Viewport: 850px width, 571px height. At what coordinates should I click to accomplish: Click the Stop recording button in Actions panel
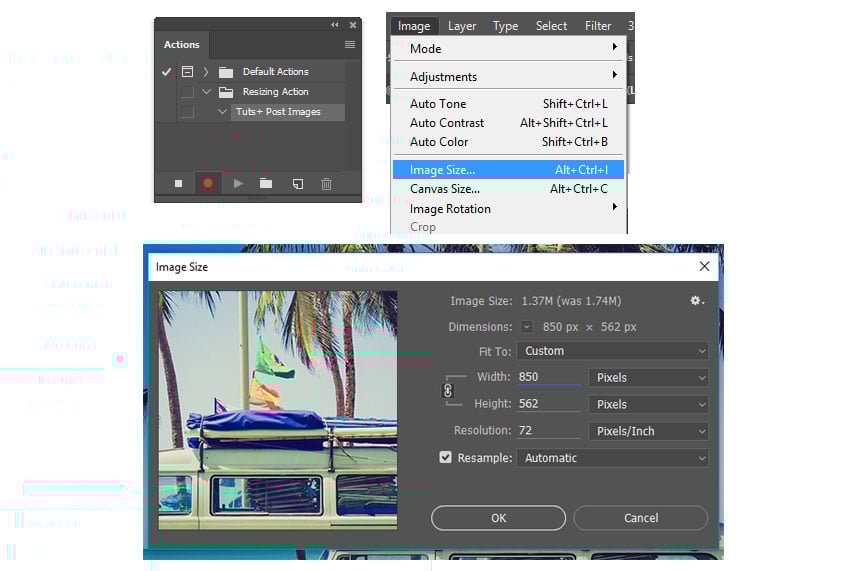click(178, 184)
